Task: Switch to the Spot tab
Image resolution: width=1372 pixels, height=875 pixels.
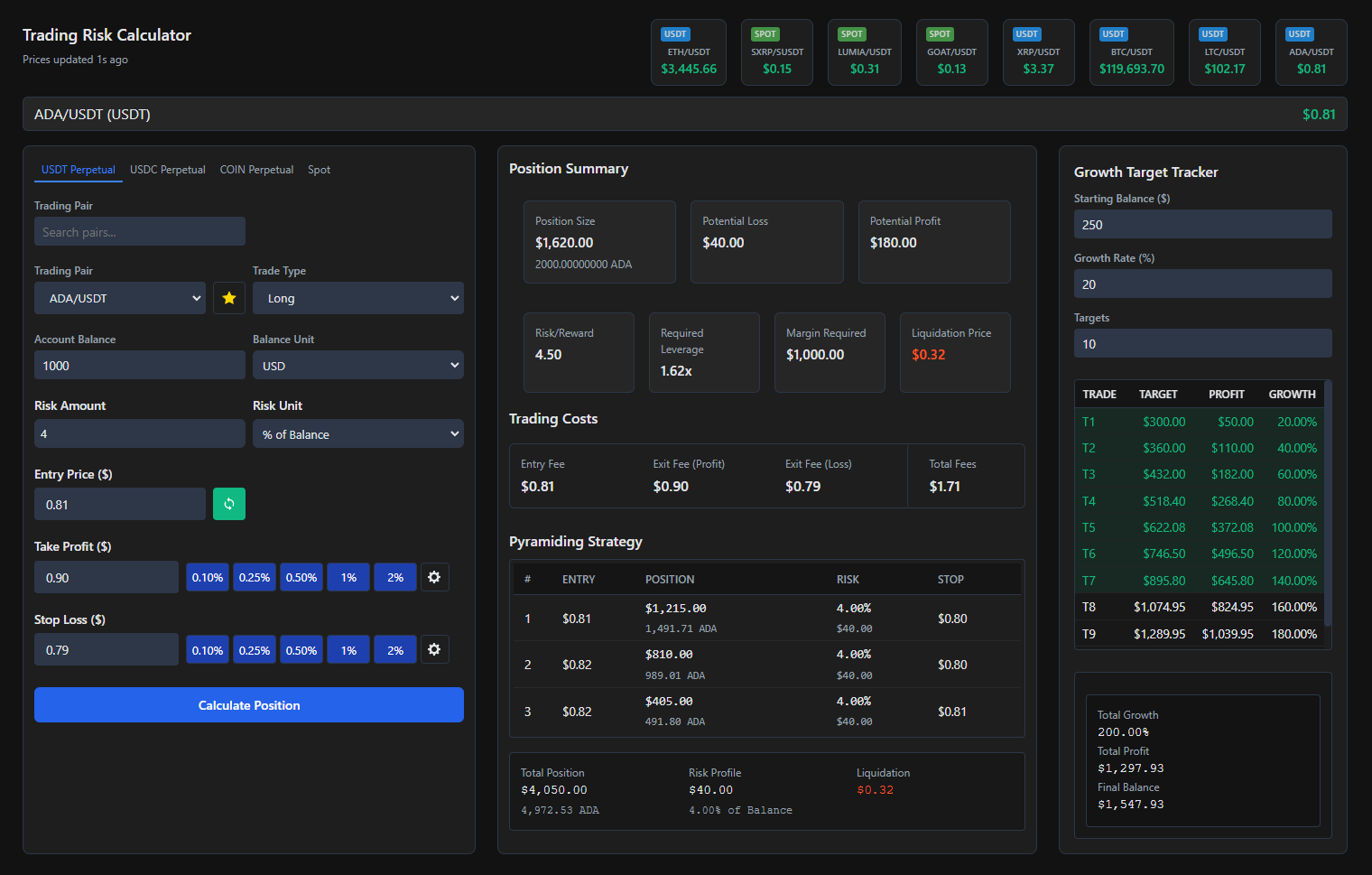Action: coord(319,169)
